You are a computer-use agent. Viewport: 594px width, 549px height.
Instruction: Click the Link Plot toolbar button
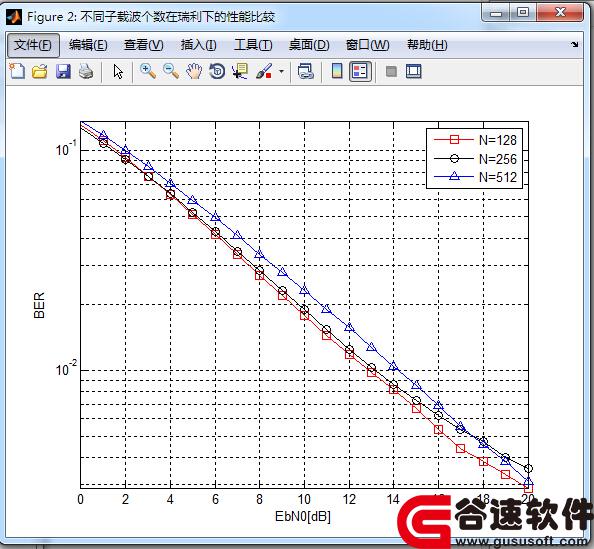click(305, 71)
